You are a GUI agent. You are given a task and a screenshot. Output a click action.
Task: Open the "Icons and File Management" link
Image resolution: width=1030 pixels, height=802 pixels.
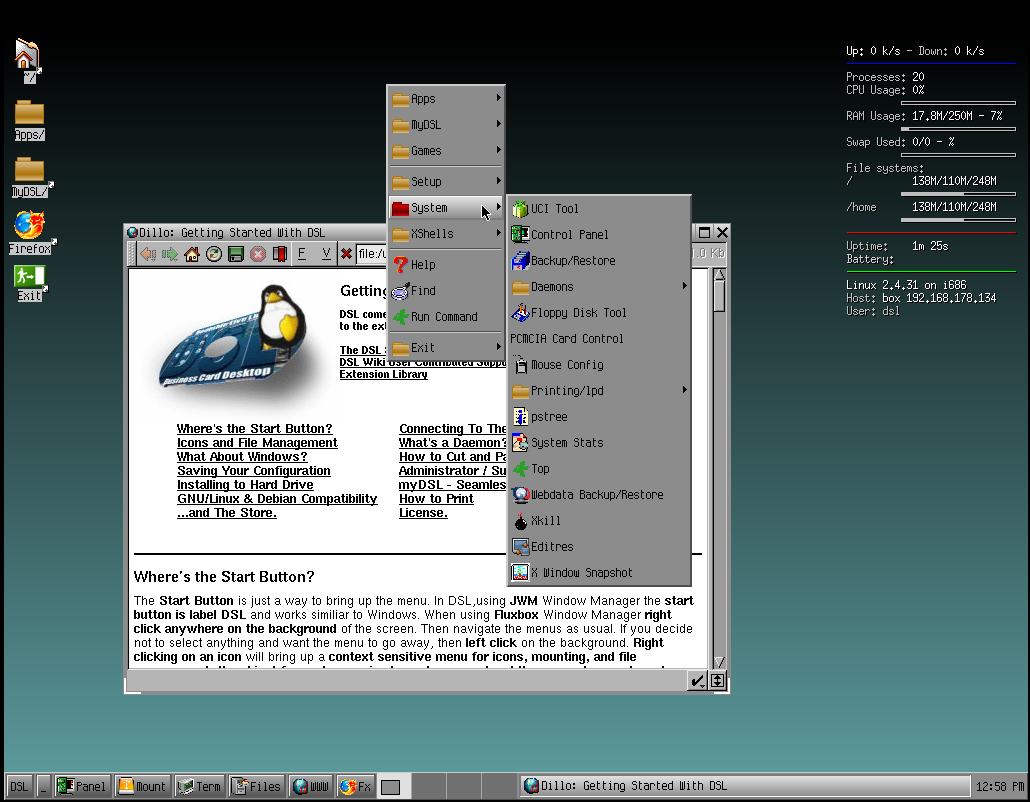(257, 443)
